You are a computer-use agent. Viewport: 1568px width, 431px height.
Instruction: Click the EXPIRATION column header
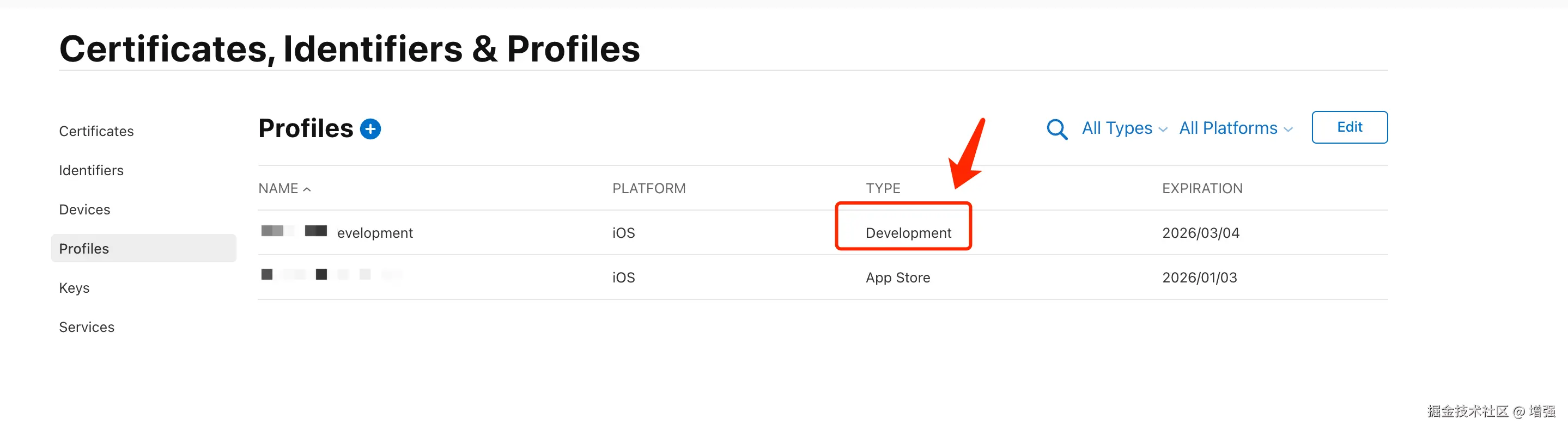(x=1201, y=188)
